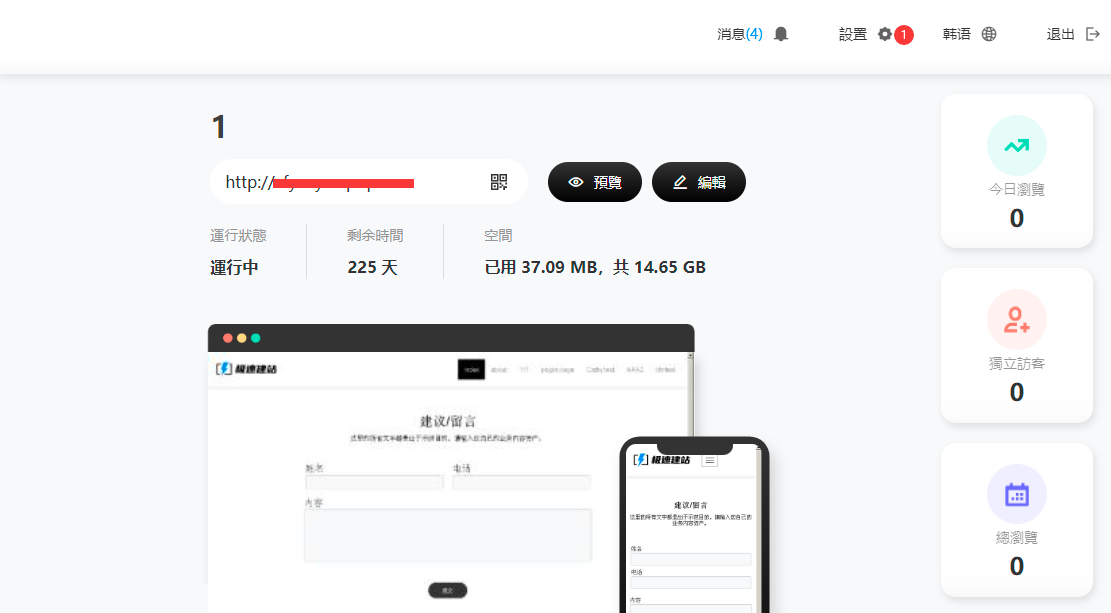This screenshot has width=1111, height=613.
Task: Click the 獨立訪客 label
Action: tap(1017, 364)
